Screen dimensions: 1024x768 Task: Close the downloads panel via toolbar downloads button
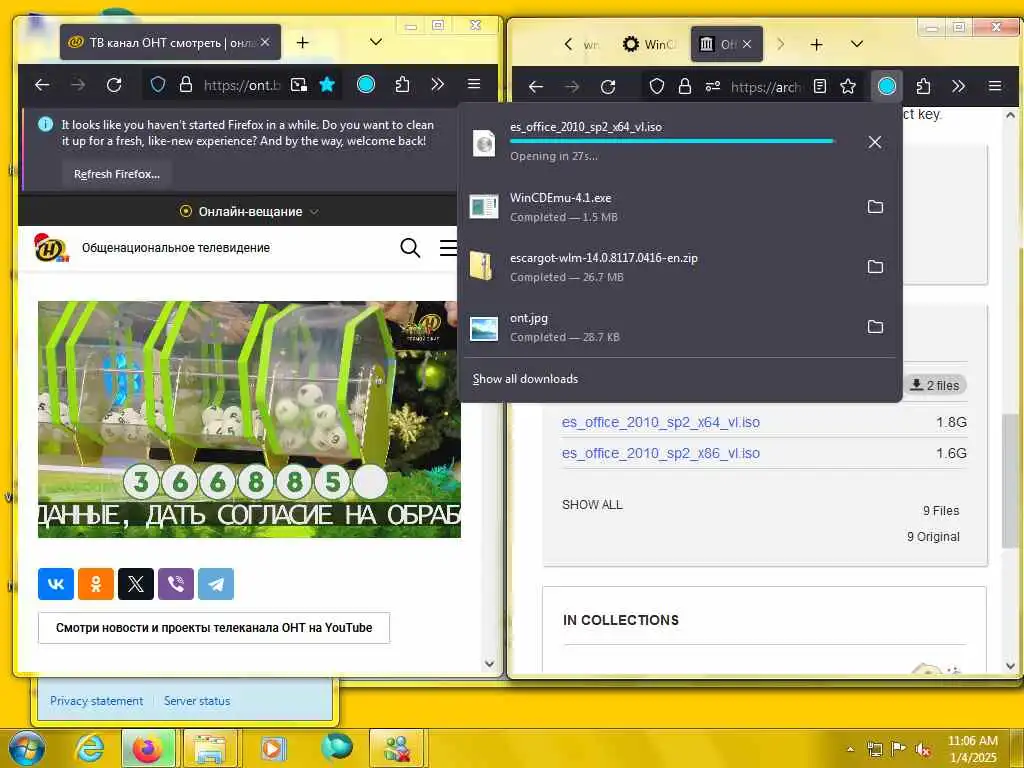coord(887,86)
